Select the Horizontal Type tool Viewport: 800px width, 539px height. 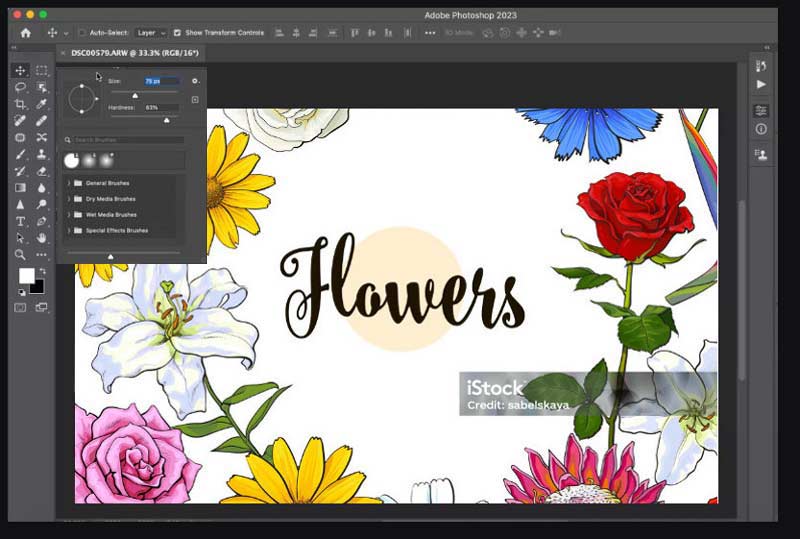pyautogui.click(x=20, y=222)
